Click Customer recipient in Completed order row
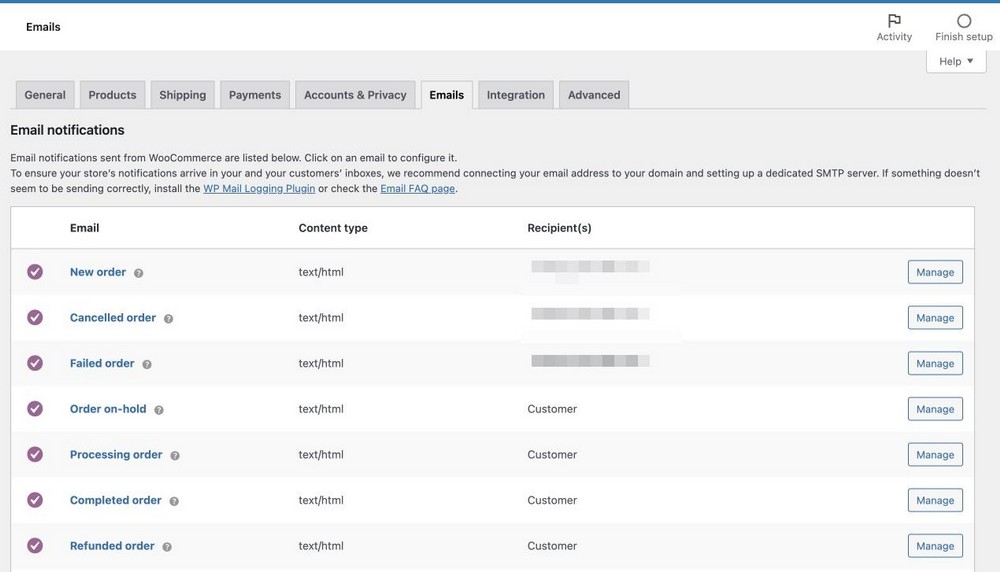Image resolution: width=1000 pixels, height=572 pixels. coord(552,500)
